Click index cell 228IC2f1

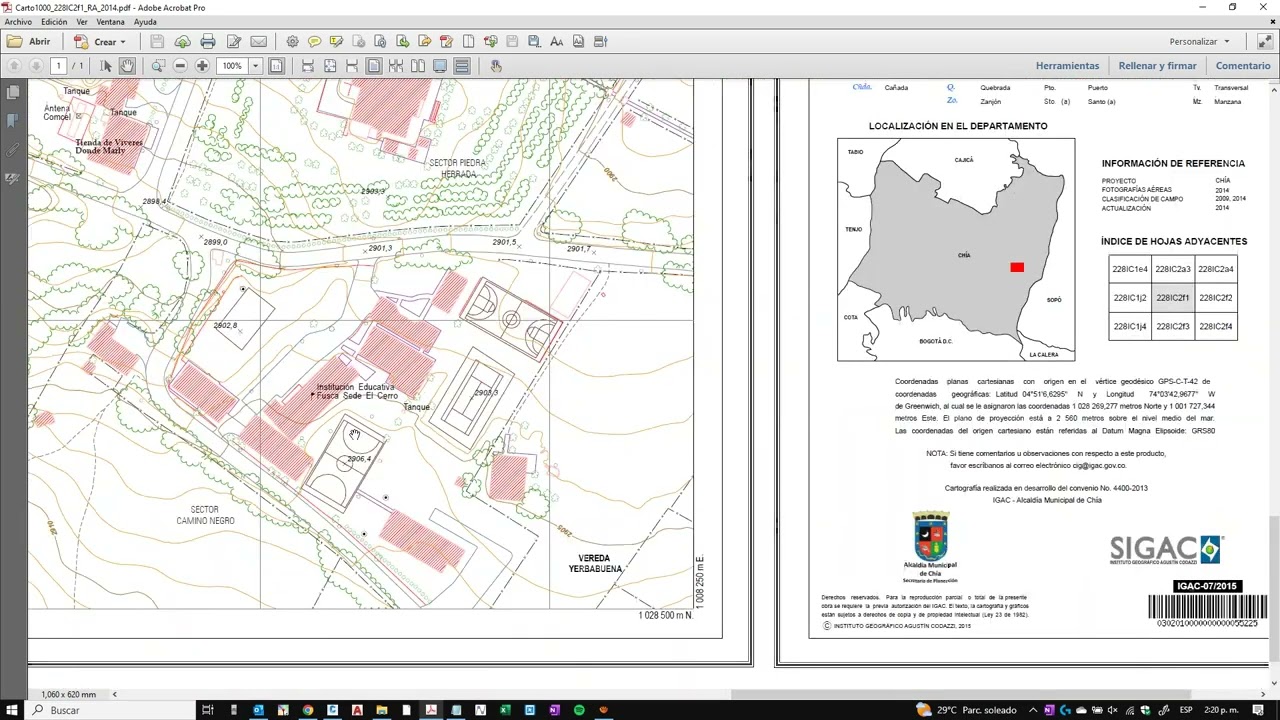(x=1172, y=298)
